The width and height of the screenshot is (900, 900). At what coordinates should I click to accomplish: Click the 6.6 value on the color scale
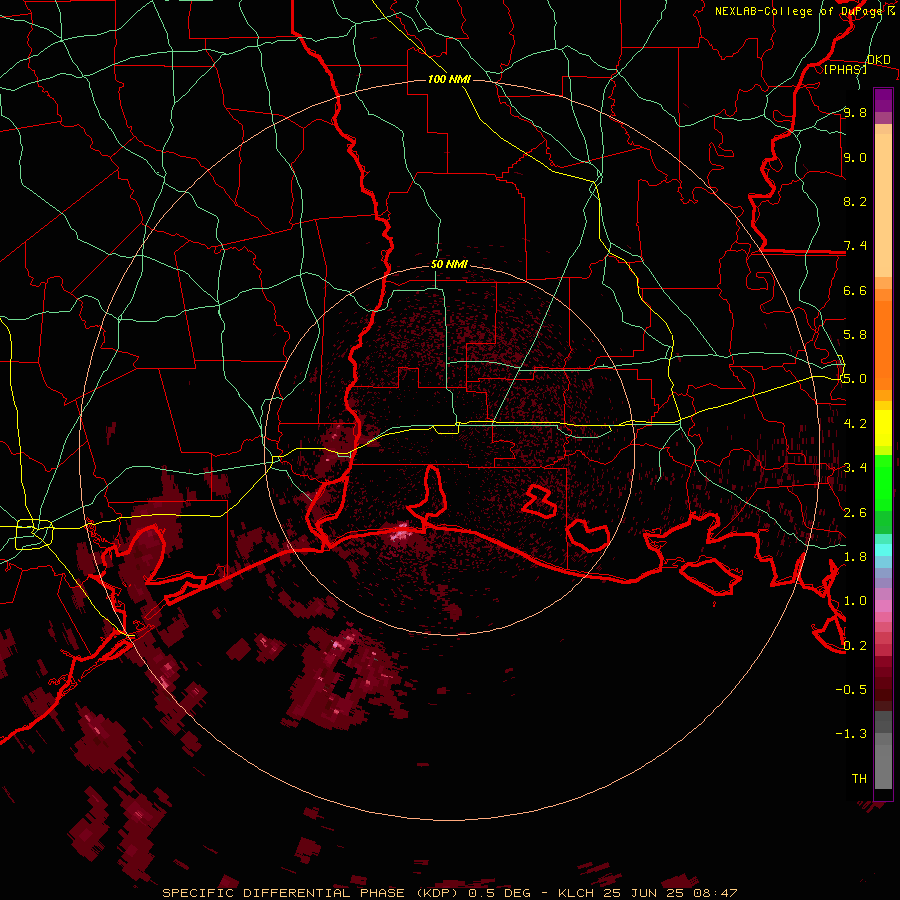click(855, 290)
